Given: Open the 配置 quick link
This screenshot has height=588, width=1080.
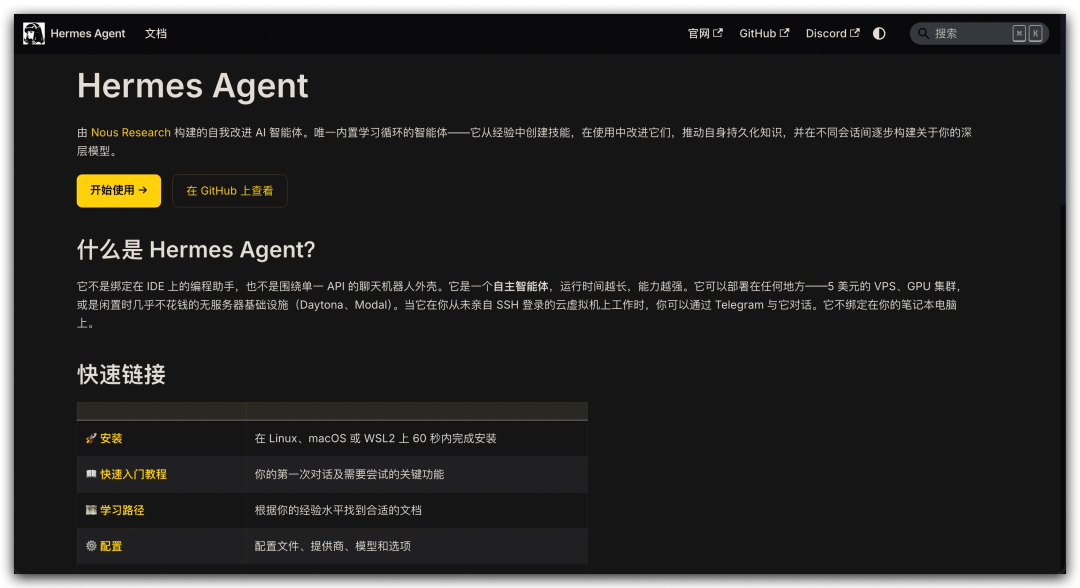Looking at the screenshot, I should pos(111,546).
